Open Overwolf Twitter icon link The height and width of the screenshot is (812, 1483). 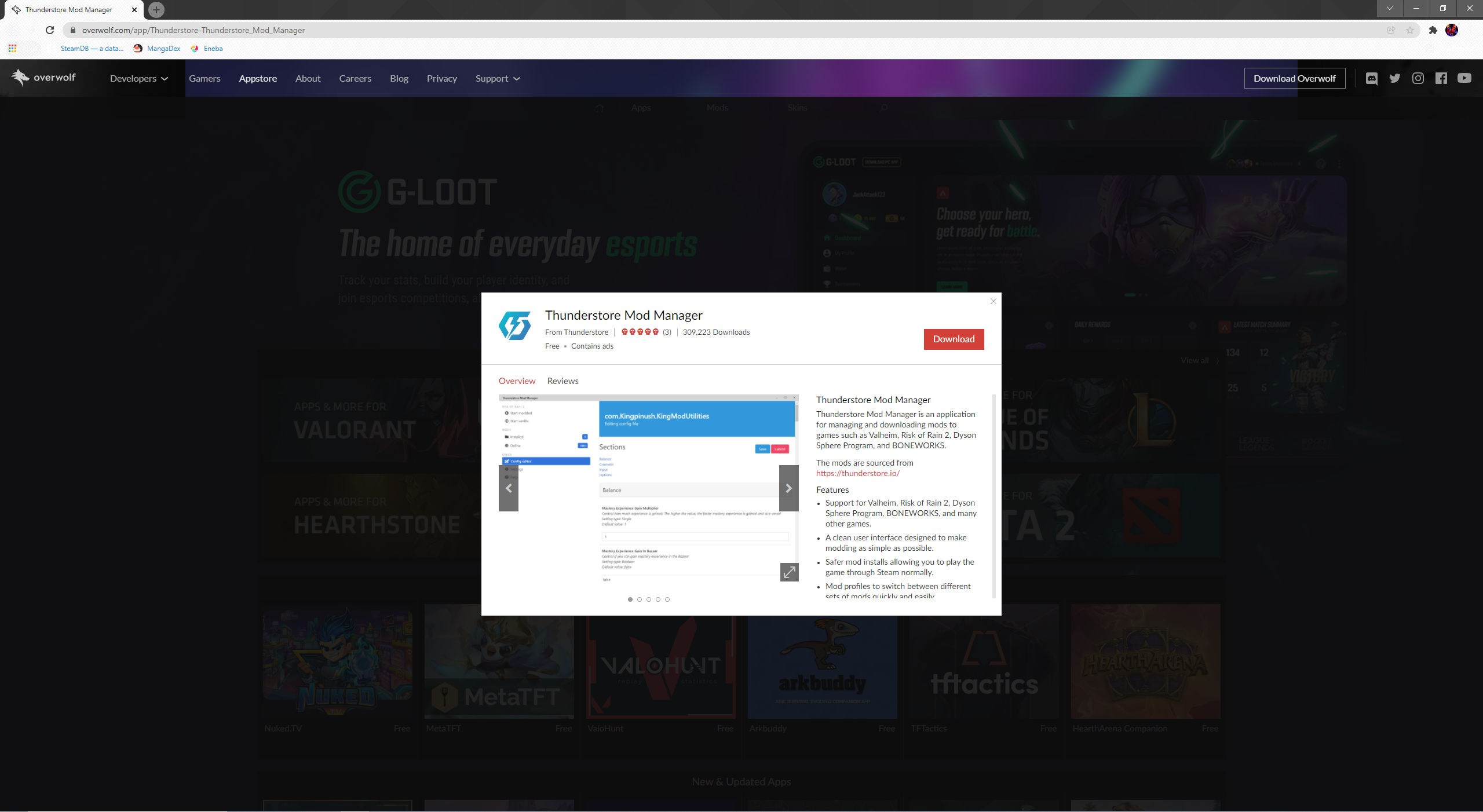pos(1394,78)
